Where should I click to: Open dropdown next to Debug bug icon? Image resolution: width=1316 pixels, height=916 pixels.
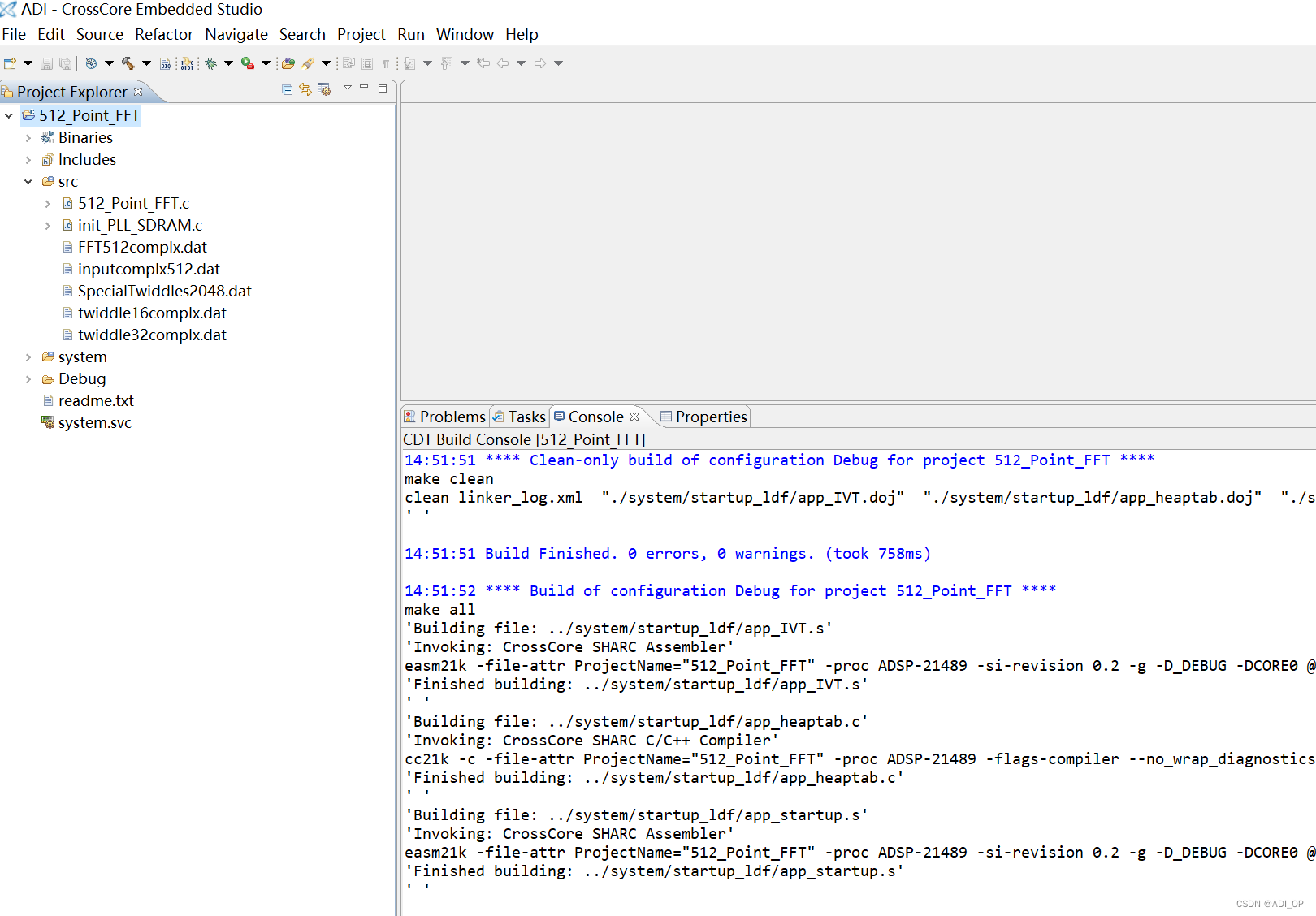228,63
